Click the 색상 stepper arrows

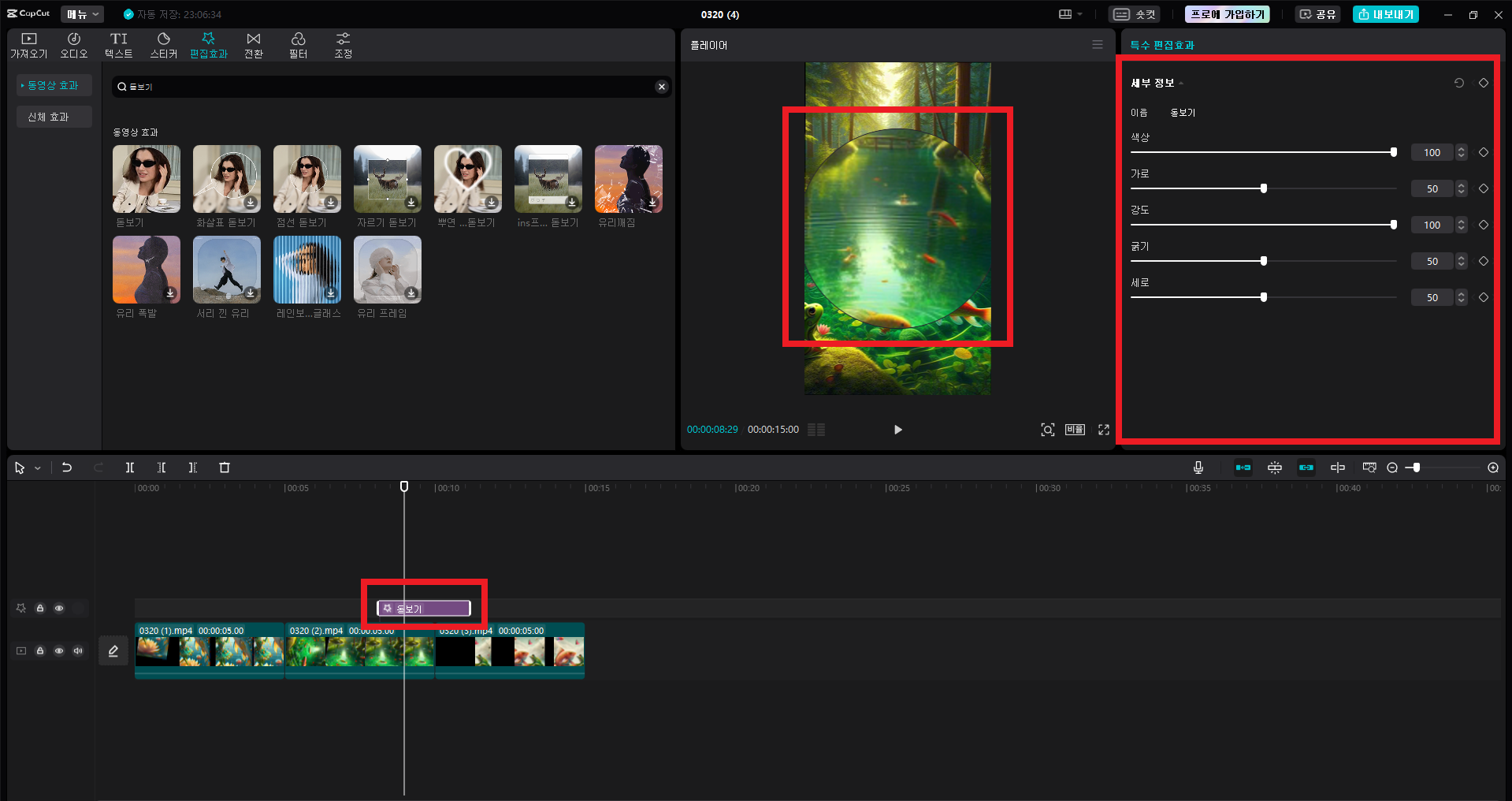coord(1462,152)
